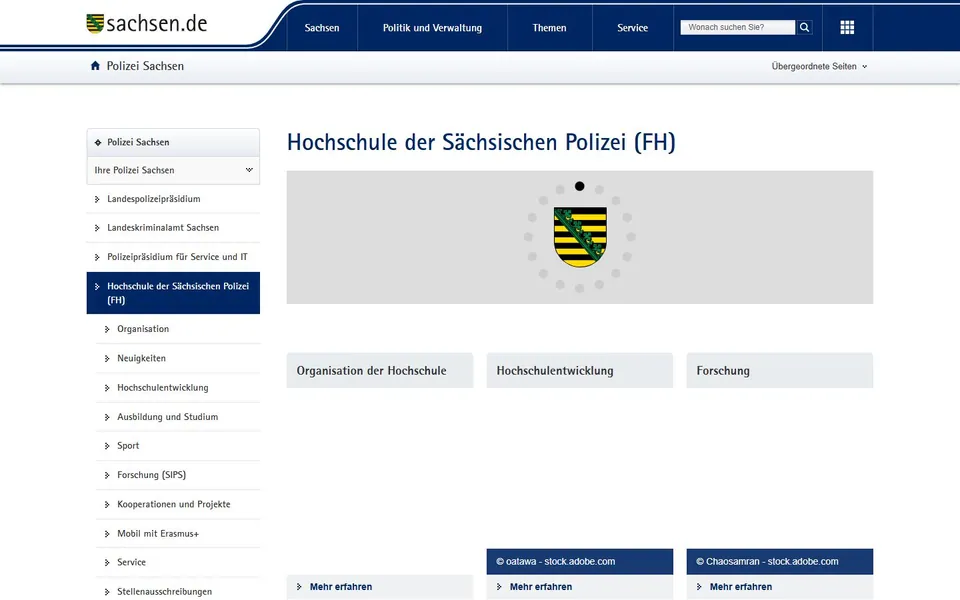
Task: Click '© oatawa - stock.adobe.com' caption
Action: pyautogui.click(x=555, y=561)
